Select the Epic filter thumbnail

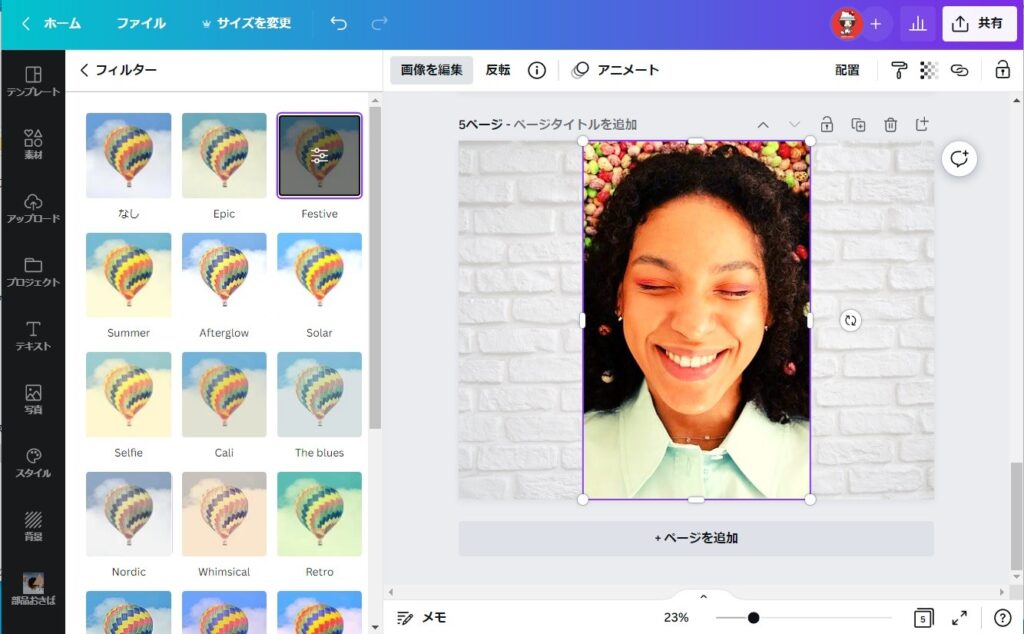click(224, 155)
